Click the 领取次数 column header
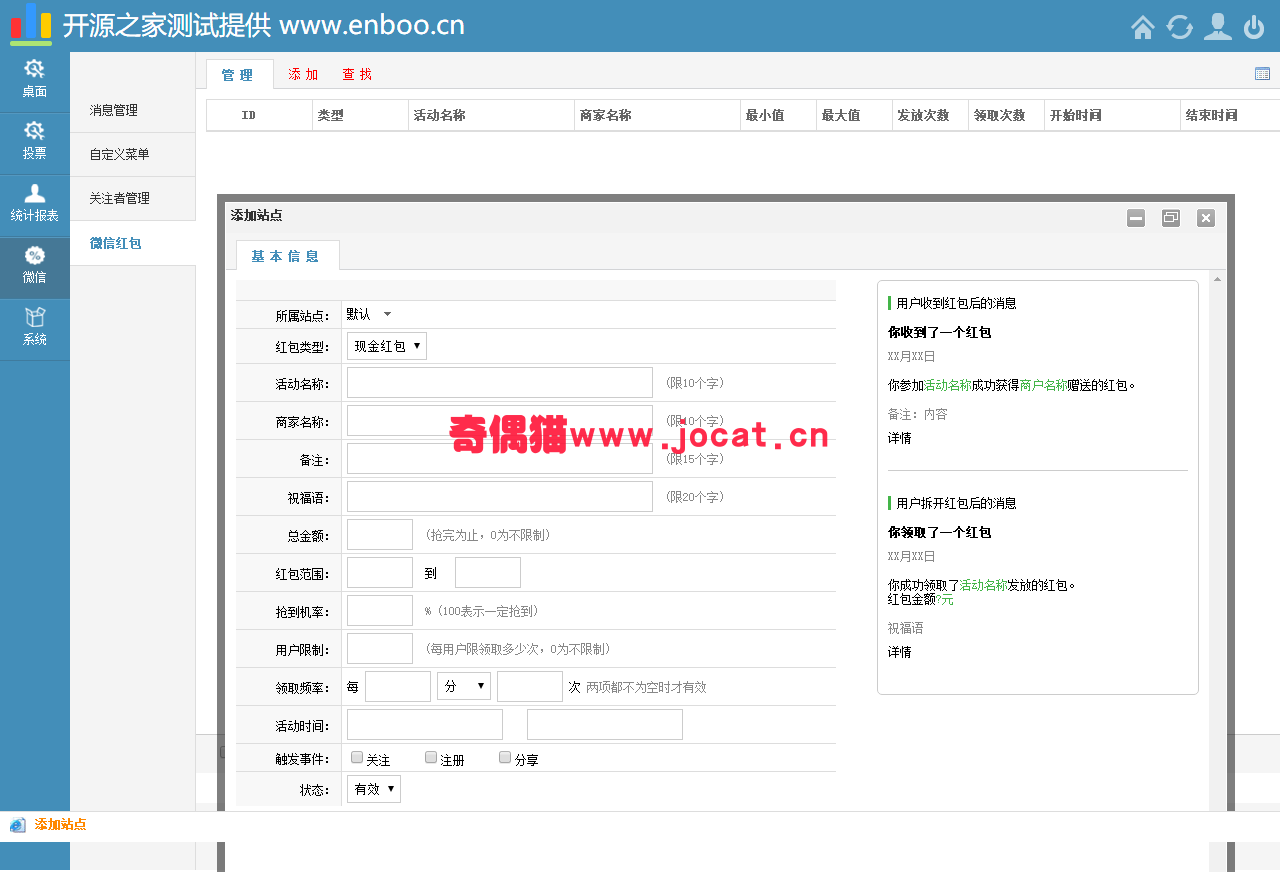 coord(1007,115)
